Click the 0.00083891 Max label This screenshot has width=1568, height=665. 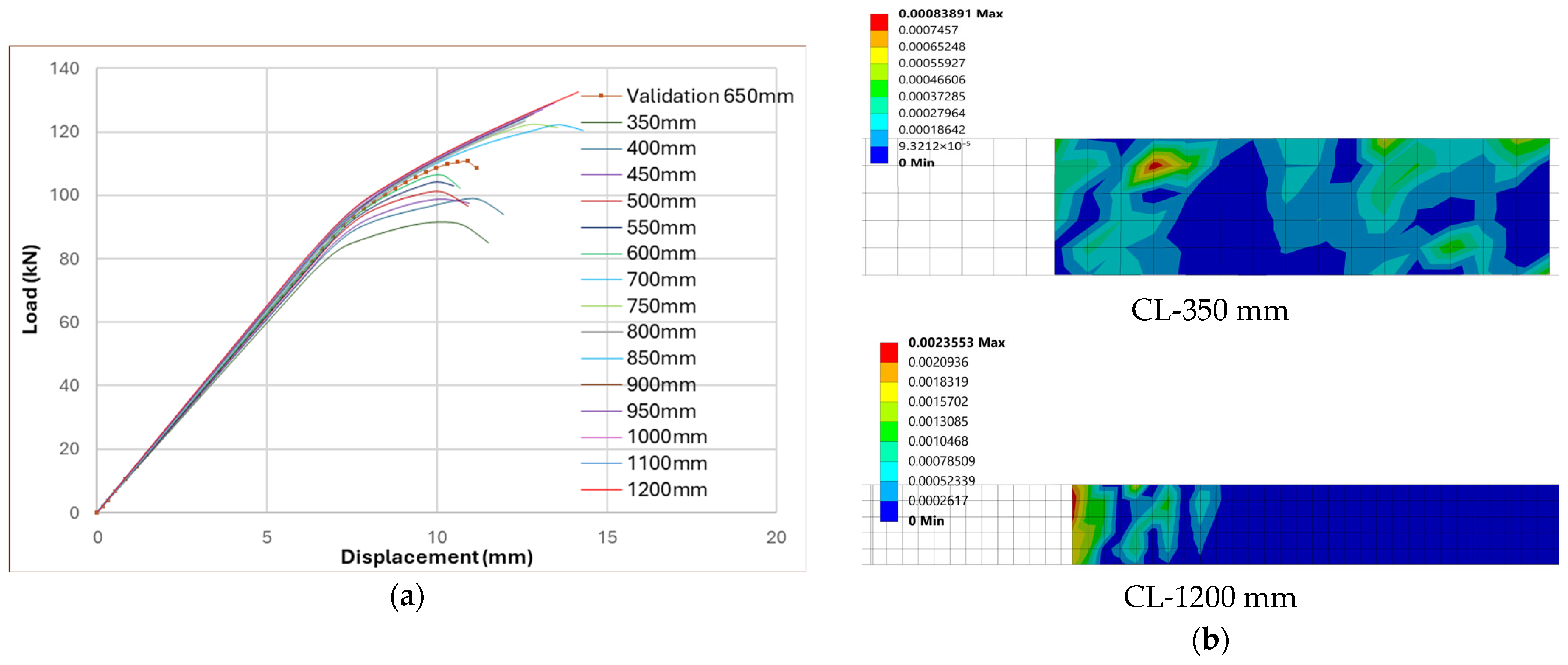(949, 13)
